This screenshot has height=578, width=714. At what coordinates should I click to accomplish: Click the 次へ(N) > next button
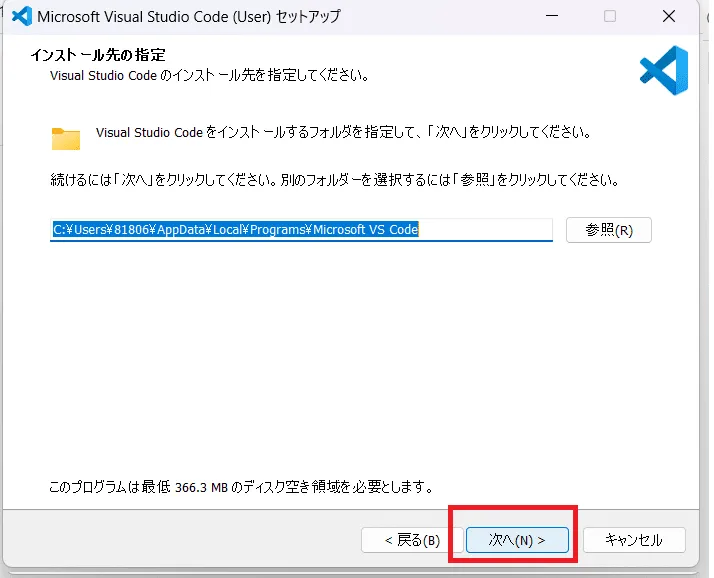(517, 540)
